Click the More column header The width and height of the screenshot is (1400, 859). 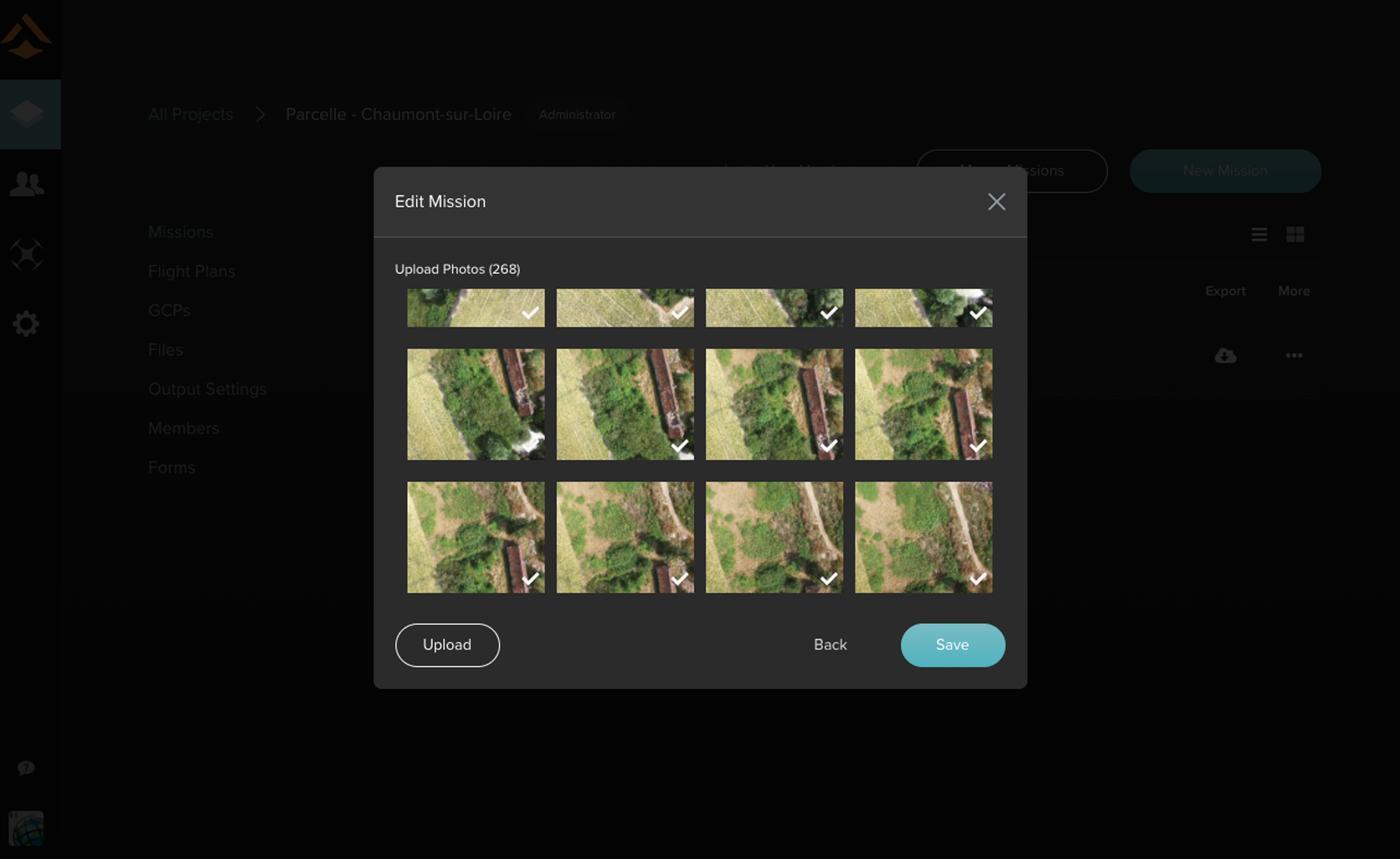point(1294,291)
